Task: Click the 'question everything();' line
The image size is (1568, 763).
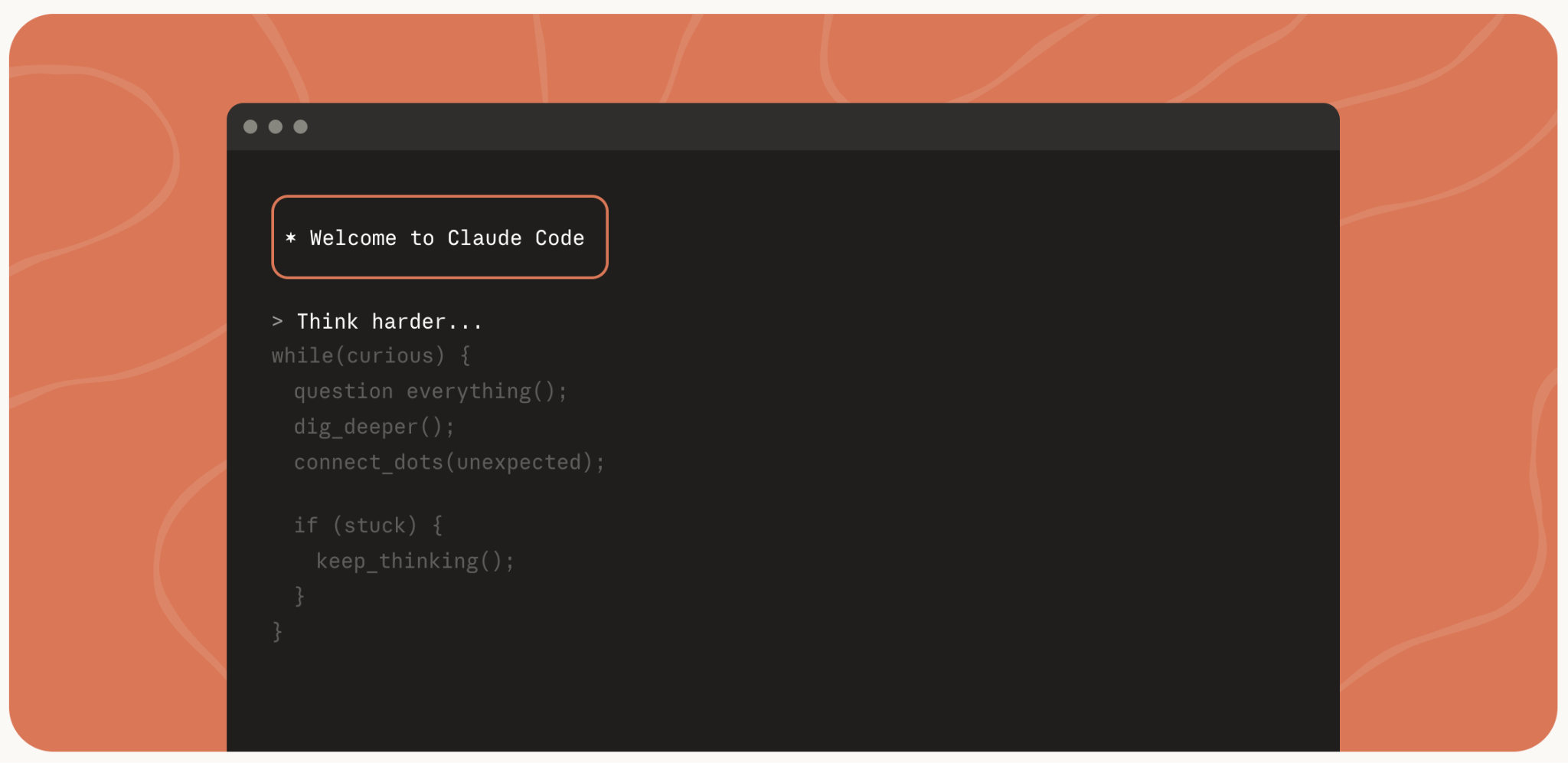Action: 431,391
